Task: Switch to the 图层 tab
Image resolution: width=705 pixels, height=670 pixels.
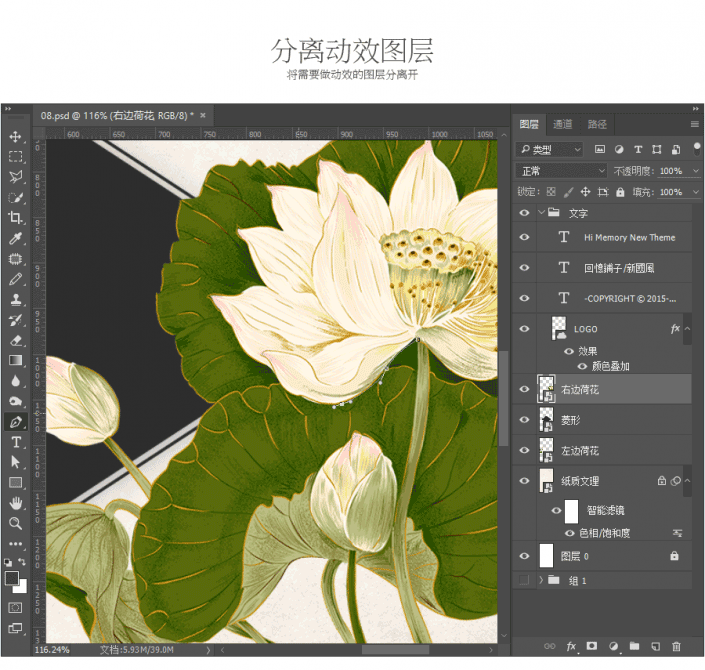Action: click(x=529, y=124)
